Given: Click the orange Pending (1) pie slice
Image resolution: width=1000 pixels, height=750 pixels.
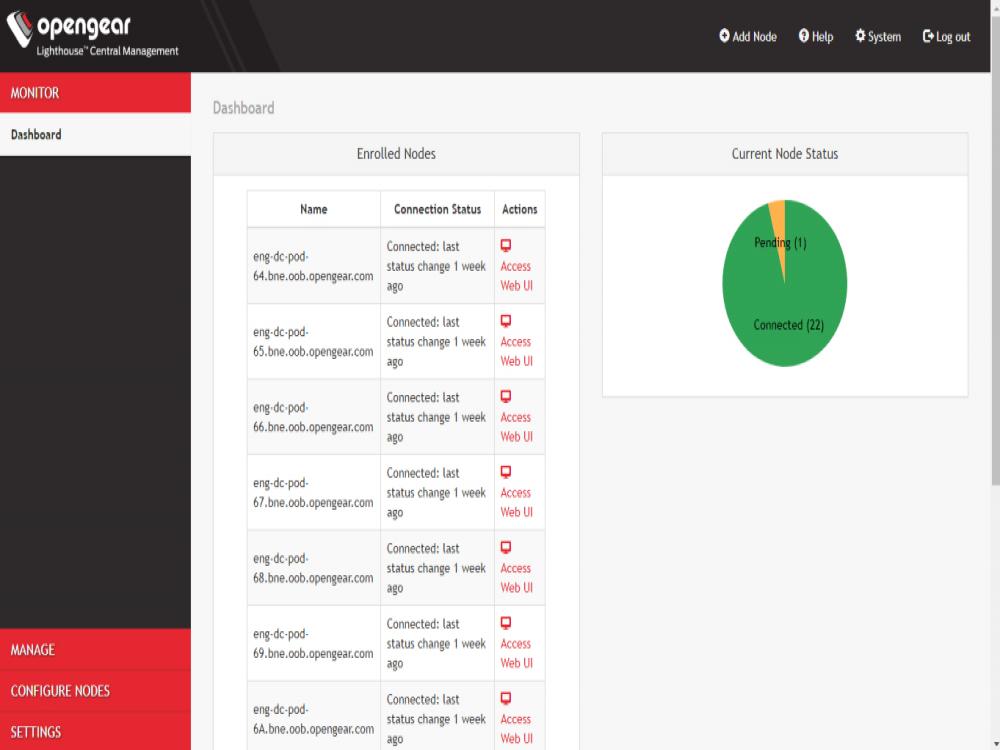Looking at the screenshot, I should [x=779, y=223].
